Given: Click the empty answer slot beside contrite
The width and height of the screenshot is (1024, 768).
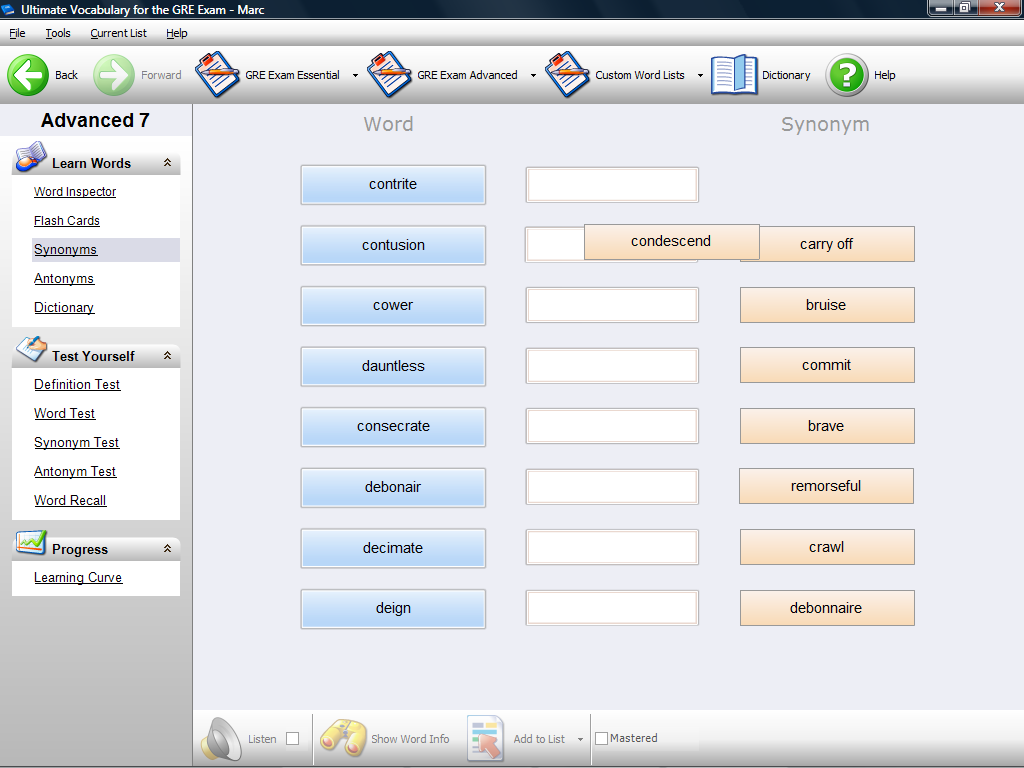Looking at the screenshot, I should pos(612,185).
